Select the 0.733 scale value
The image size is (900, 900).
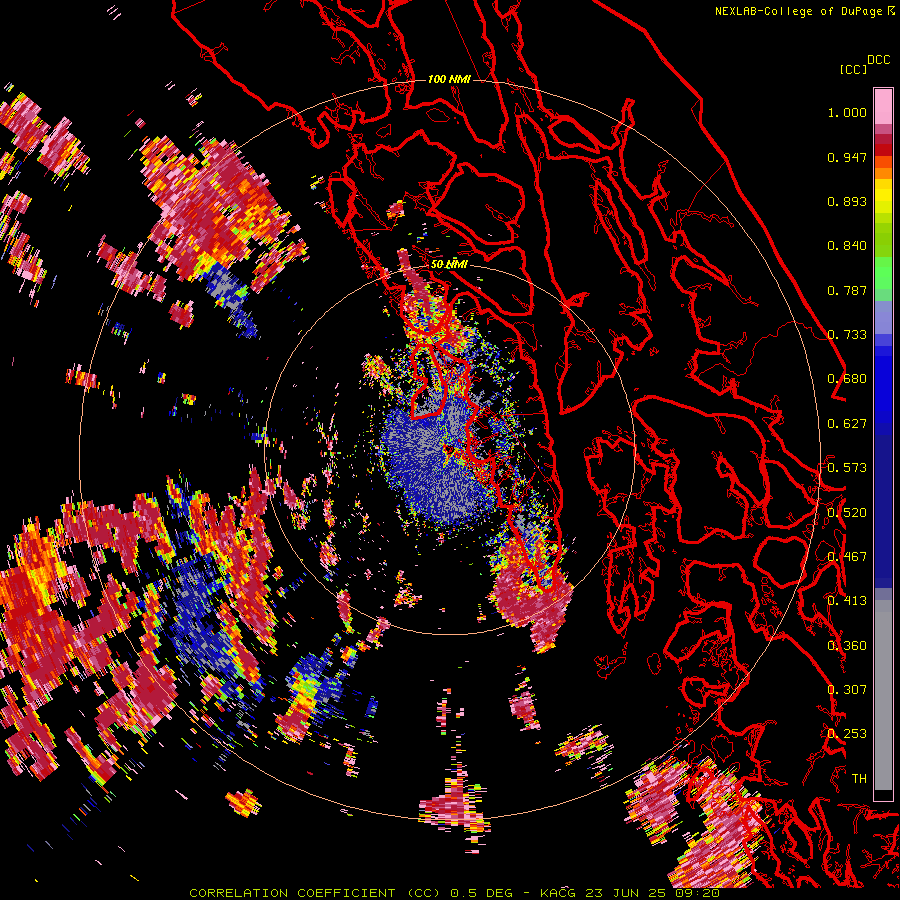point(847,335)
